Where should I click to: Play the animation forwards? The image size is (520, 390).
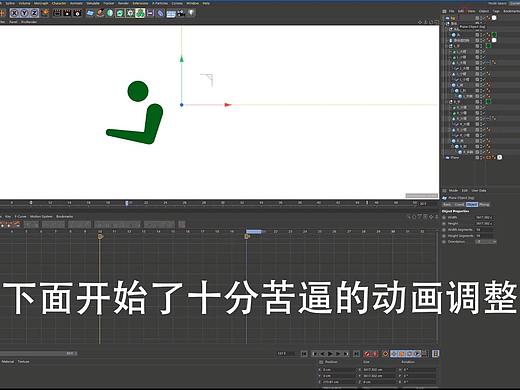click(x=330, y=354)
